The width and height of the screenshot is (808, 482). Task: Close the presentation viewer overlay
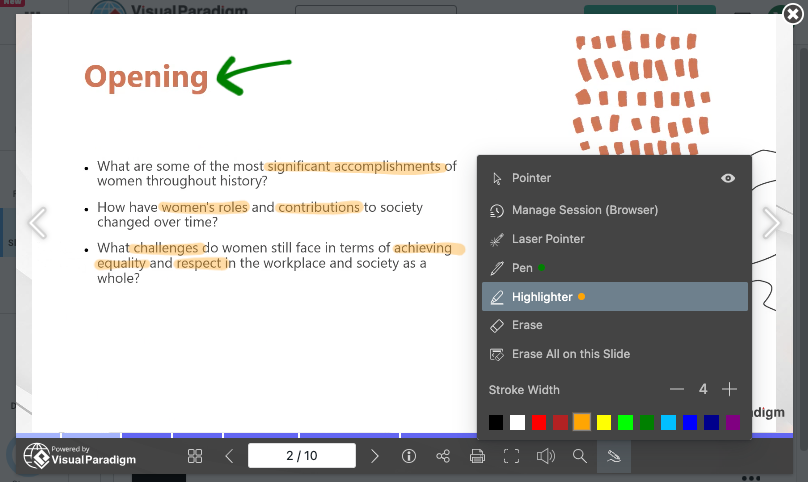point(792,14)
